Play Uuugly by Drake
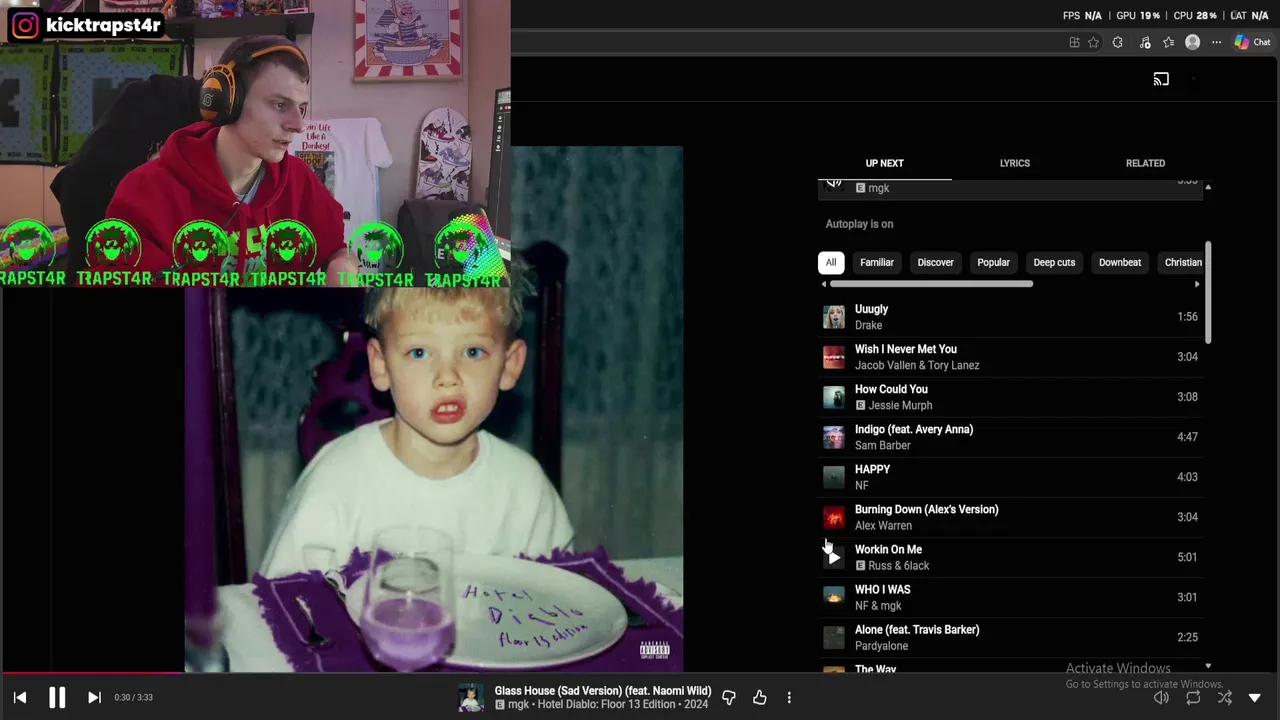The width and height of the screenshot is (1280, 720). tap(1010, 317)
